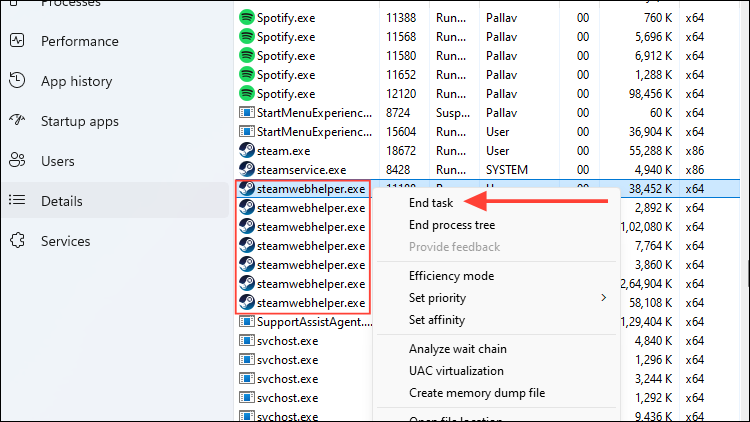Click the Details list icon
750x422 pixels.
17,200
